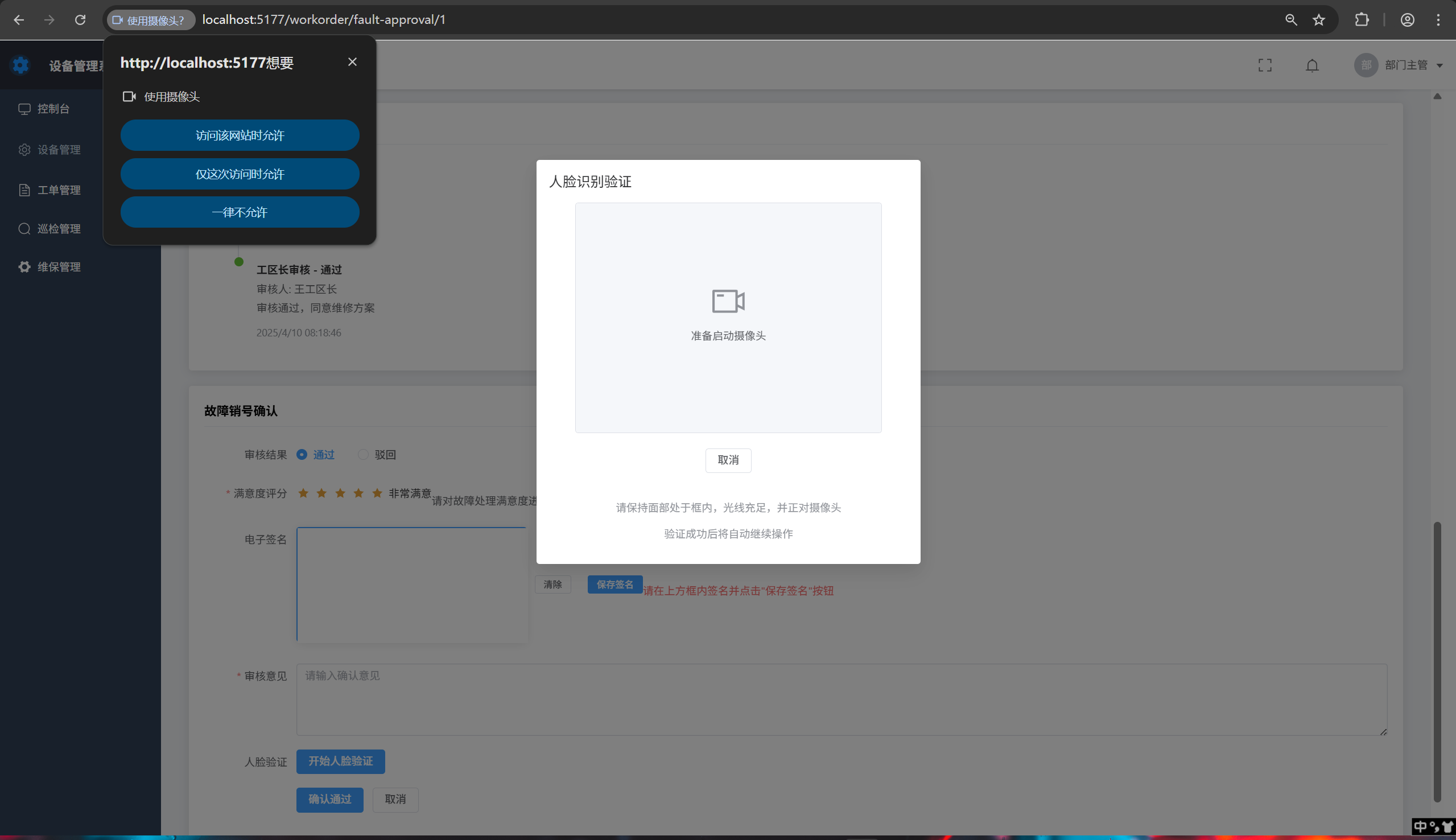Click the browser reload icon
The width and height of the screenshot is (1456, 840).
click(80, 19)
